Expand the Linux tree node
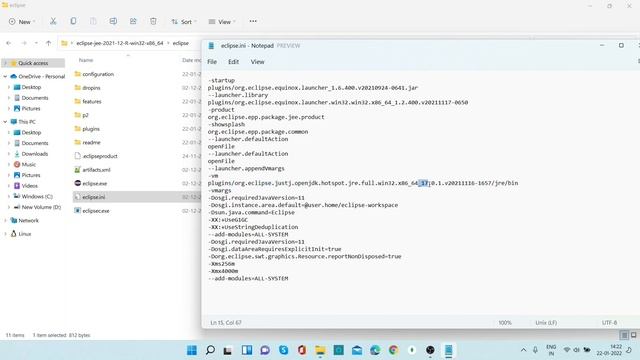The image size is (640, 360). pos(5,234)
